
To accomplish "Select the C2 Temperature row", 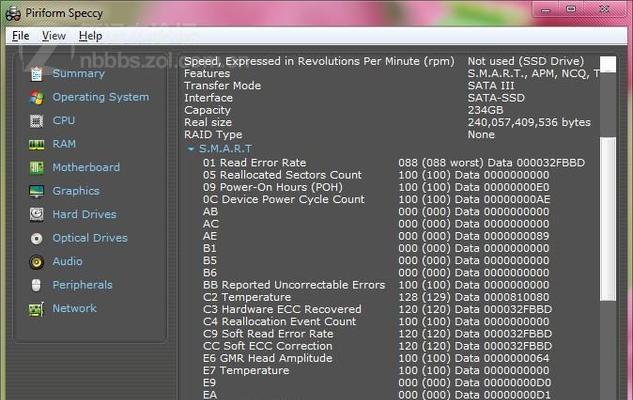I will (x=376, y=297).
